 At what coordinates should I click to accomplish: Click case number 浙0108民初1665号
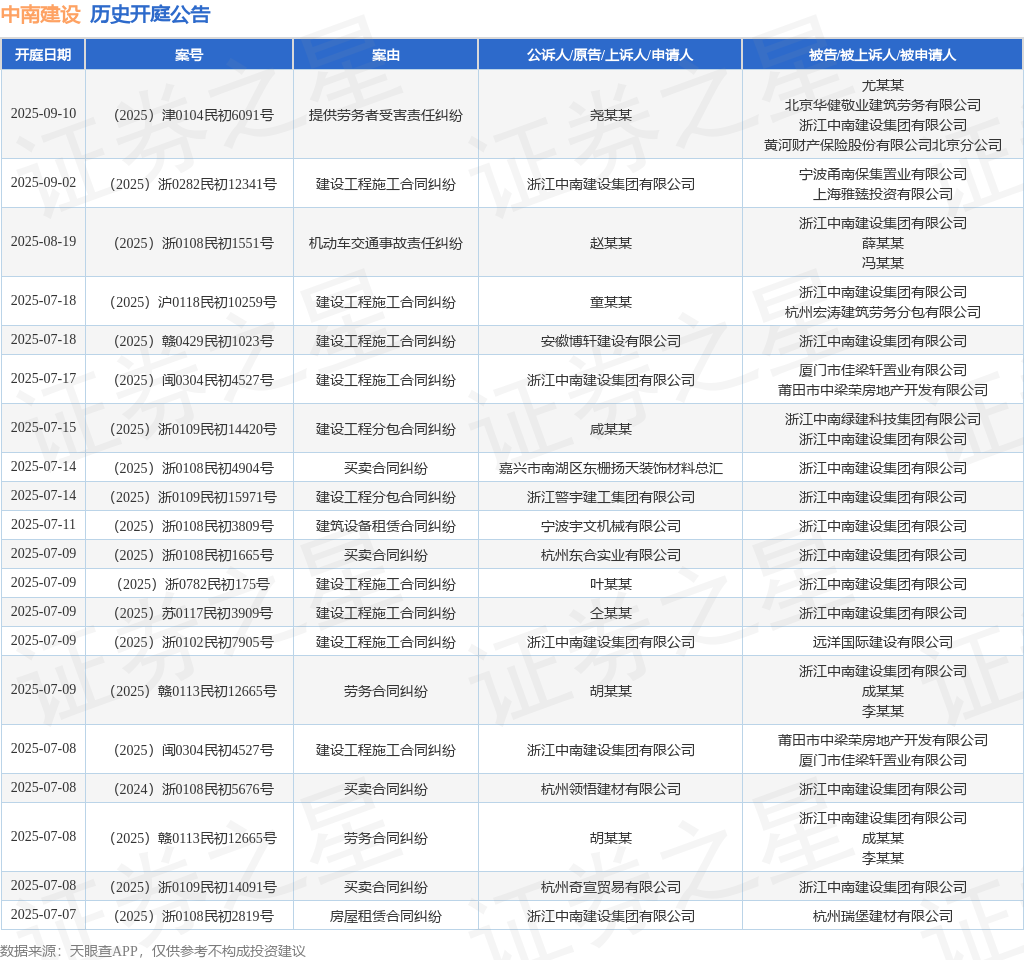193,556
